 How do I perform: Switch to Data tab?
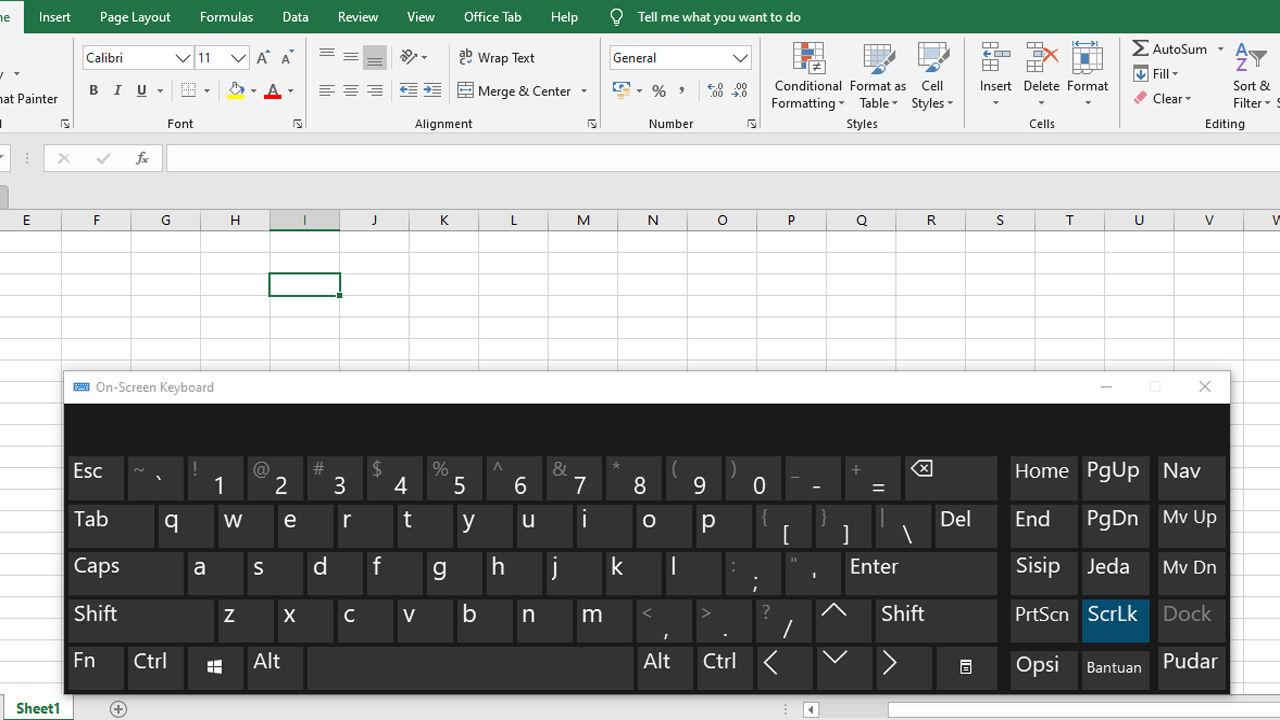(295, 17)
